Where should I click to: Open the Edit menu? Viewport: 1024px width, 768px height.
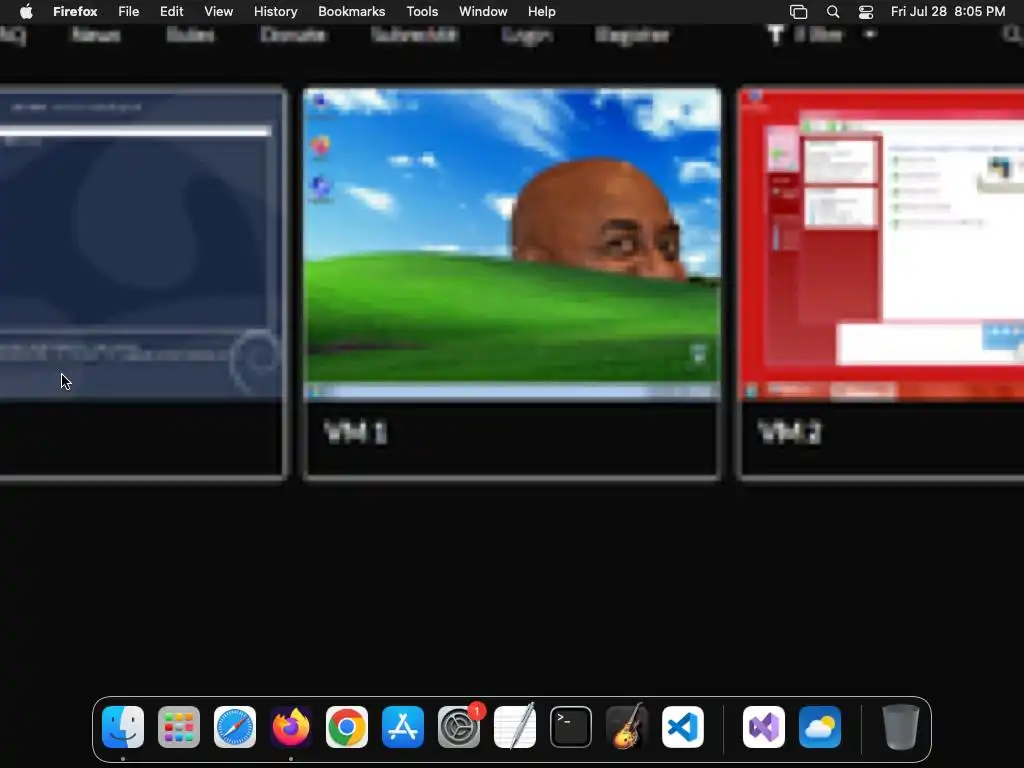click(172, 11)
